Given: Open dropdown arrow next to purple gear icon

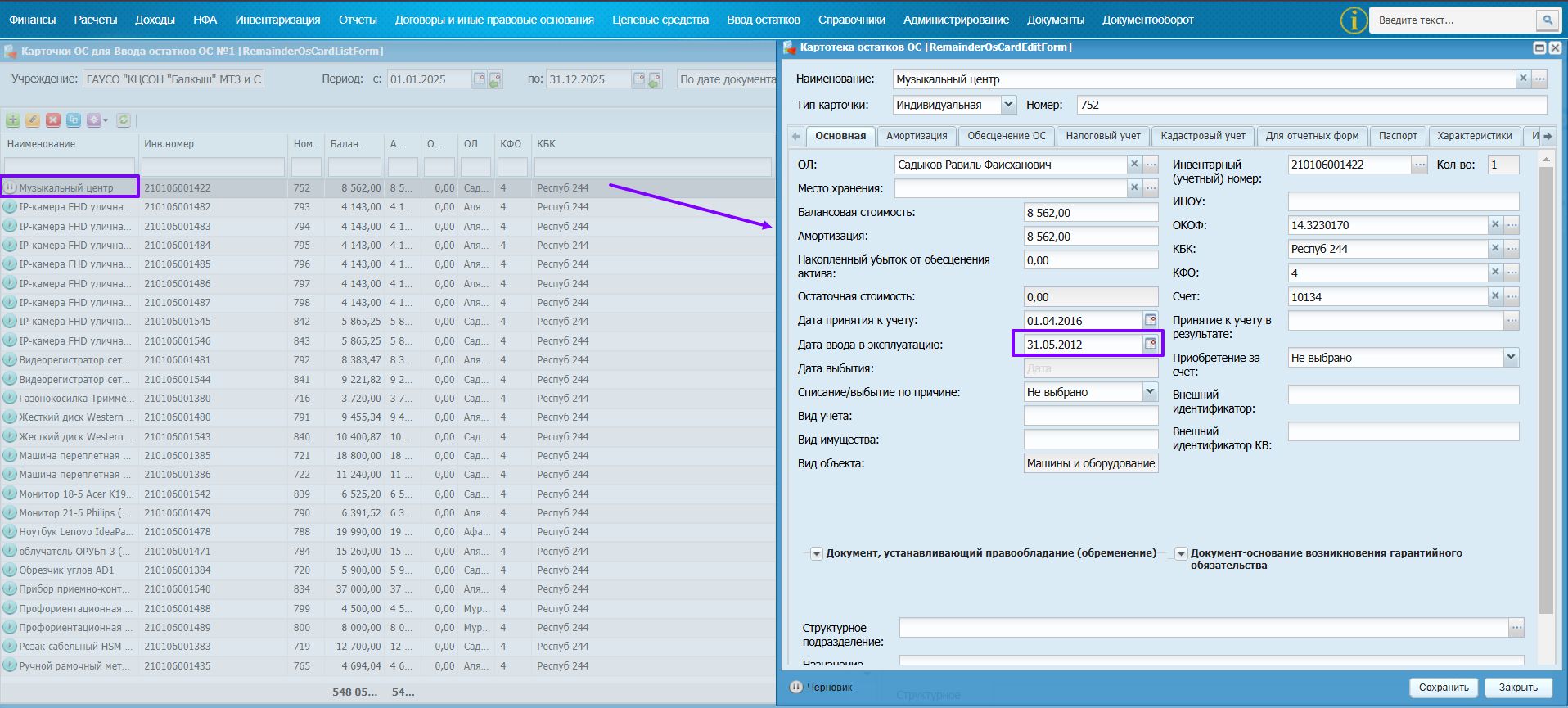Looking at the screenshot, I should pos(106,121).
